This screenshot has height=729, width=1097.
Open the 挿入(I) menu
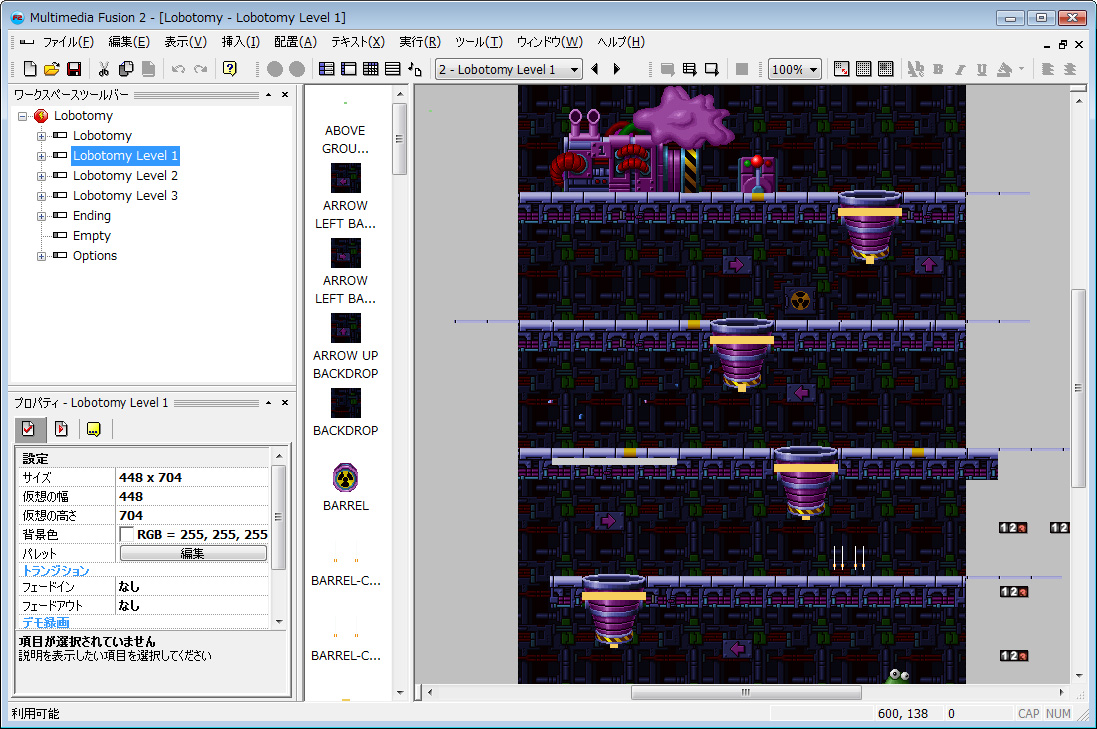[x=240, y=42]
